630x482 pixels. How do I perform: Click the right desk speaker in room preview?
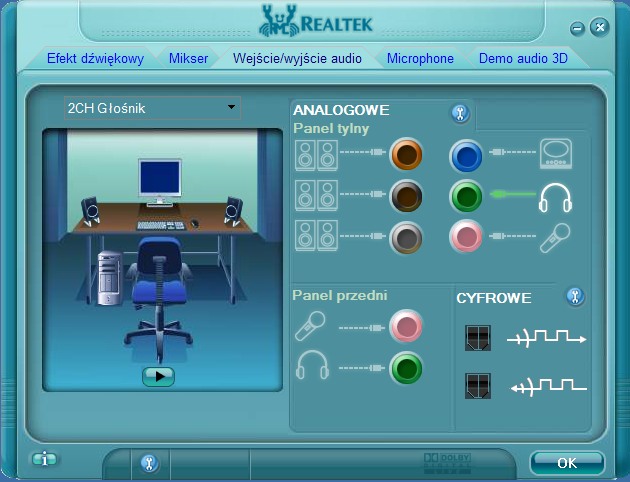(x=233, y=211)
